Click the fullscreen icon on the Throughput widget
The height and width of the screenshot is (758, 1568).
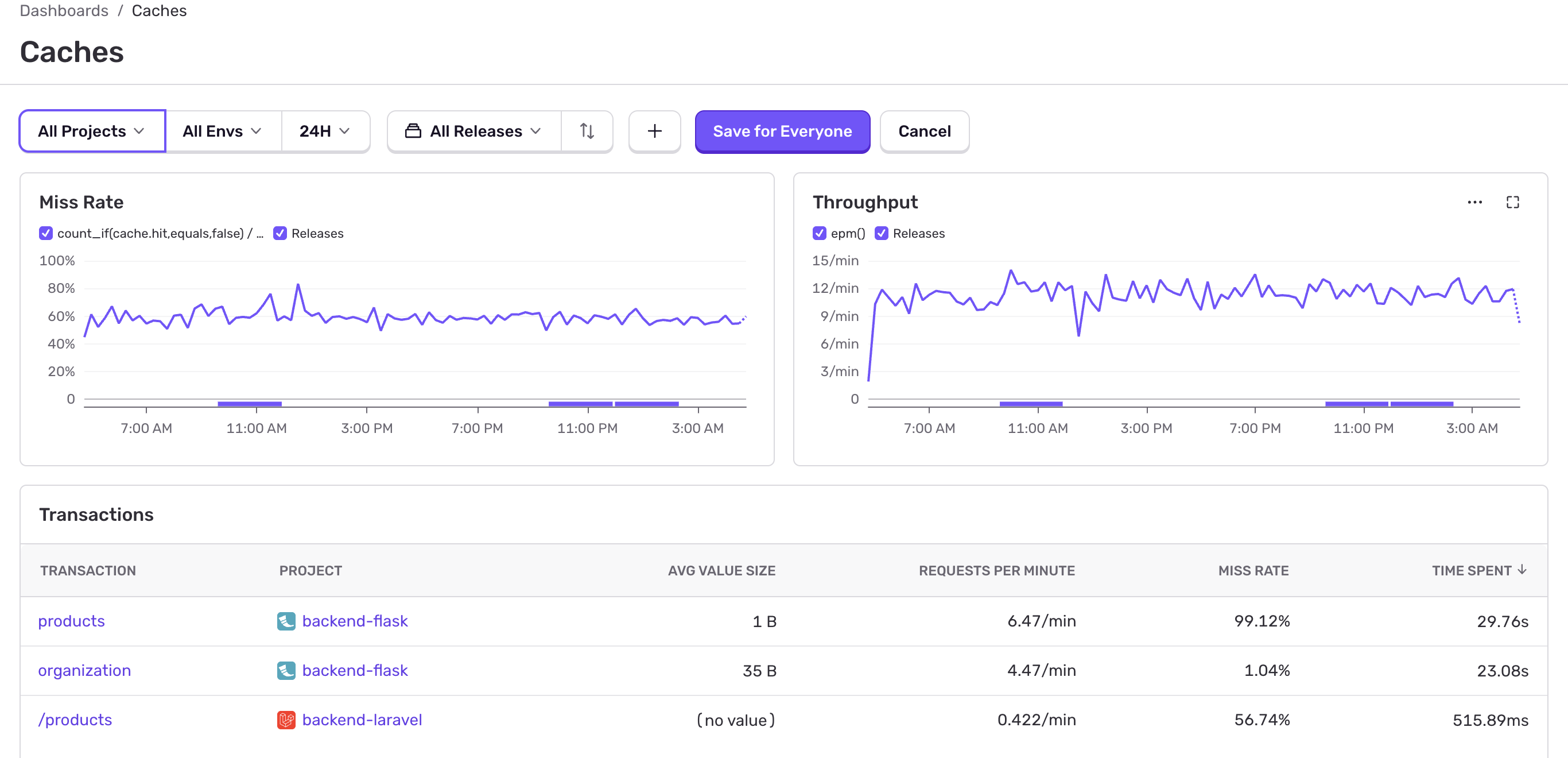(x=1512, y=202)
